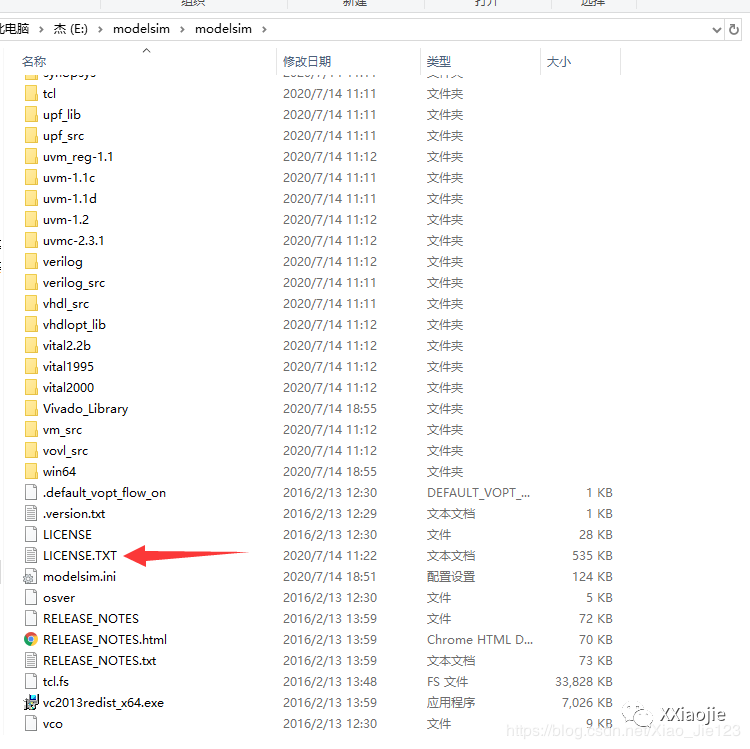The width and height of the screenshot is (750, 749).
Task: Click the vhdlopt_lib folder icon
Action: pos(31,325)
